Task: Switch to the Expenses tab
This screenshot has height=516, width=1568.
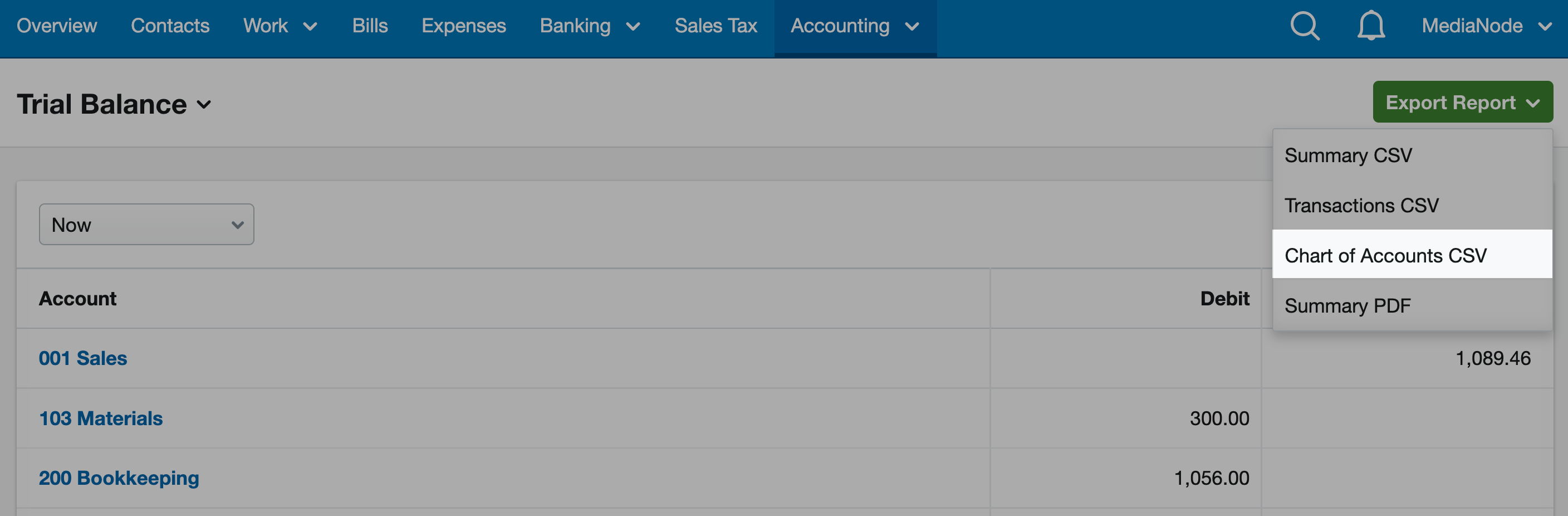Action: coord(463,26)
